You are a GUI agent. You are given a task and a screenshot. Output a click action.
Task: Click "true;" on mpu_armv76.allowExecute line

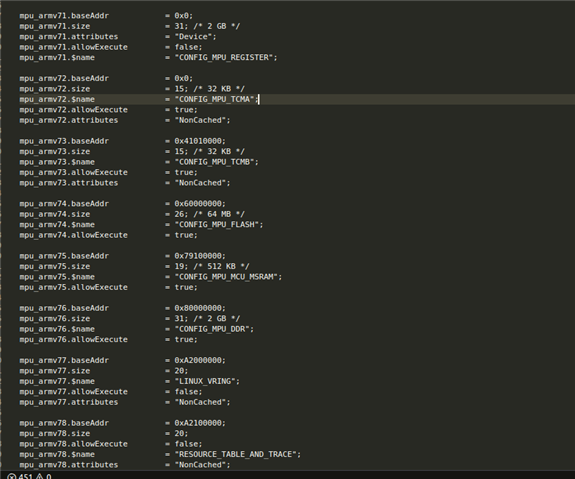click(x=186, y=340)
